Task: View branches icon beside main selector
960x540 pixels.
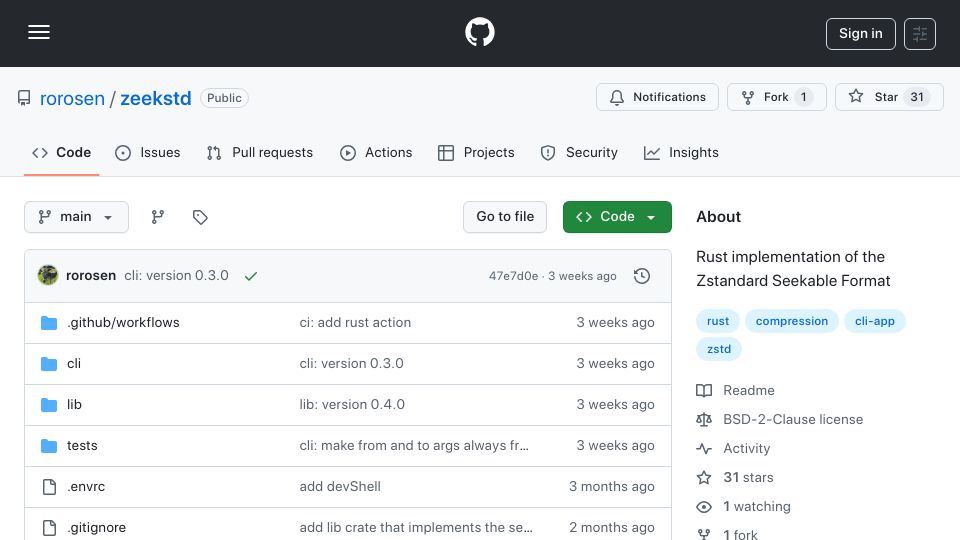Action: (x=158, y=217)
